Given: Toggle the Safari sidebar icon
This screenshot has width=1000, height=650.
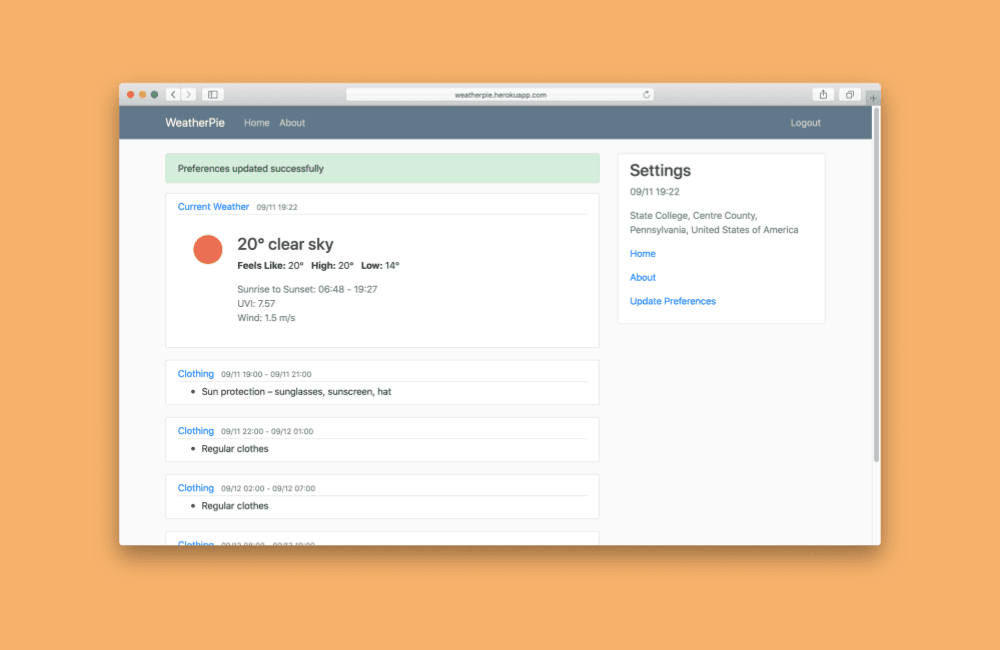Looking at the screenshot, I should point(213,94).
